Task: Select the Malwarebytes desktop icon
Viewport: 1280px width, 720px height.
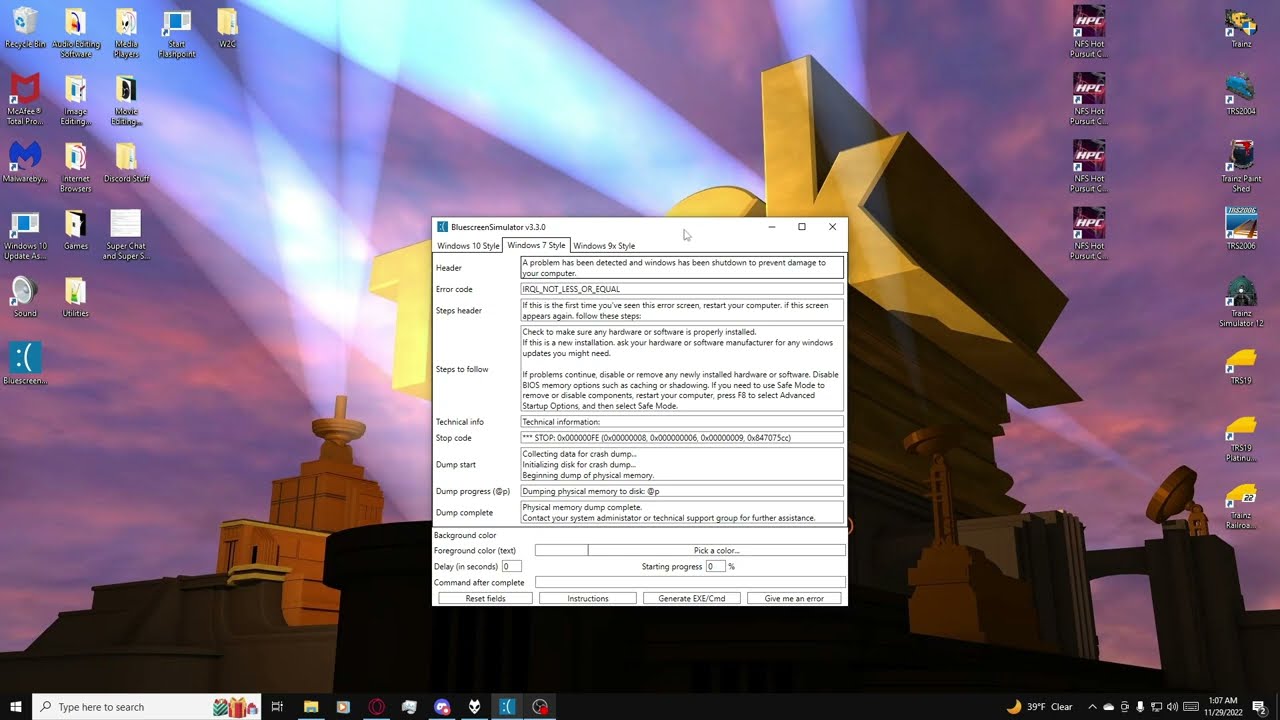Action: (x=25, y=162)
